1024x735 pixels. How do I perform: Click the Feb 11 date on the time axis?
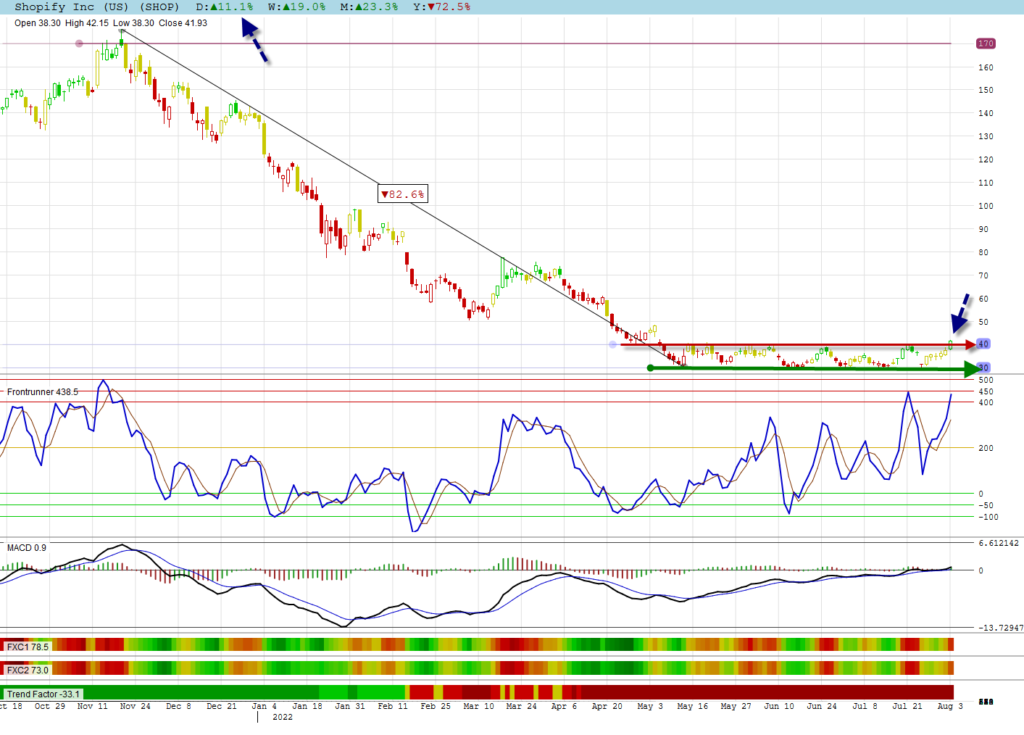pyautogui.click(x=392, y=706)
